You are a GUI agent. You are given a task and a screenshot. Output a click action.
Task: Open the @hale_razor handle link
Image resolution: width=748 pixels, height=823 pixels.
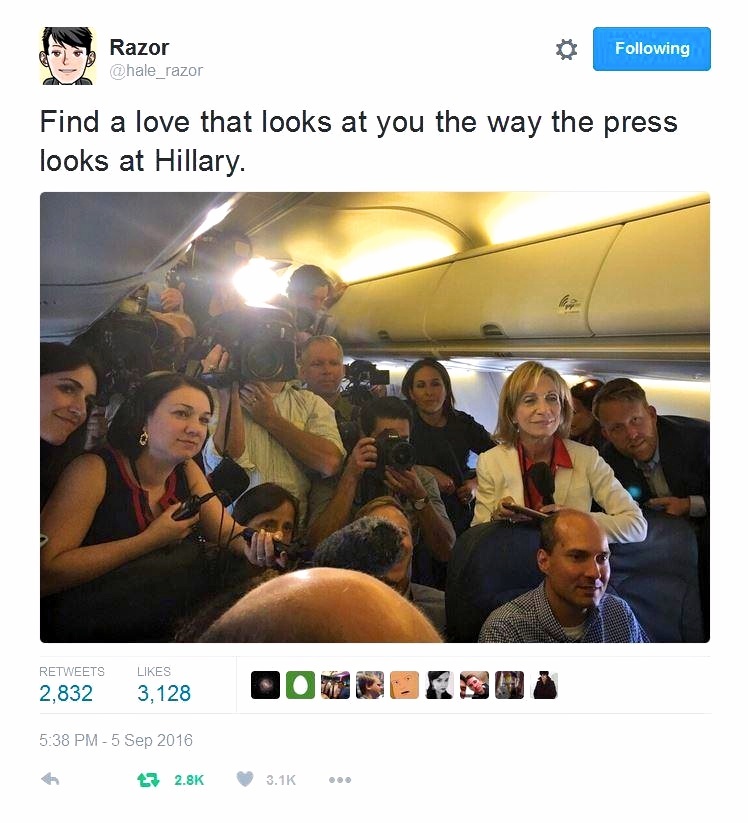pyautogui.click(x=156, y=70)
